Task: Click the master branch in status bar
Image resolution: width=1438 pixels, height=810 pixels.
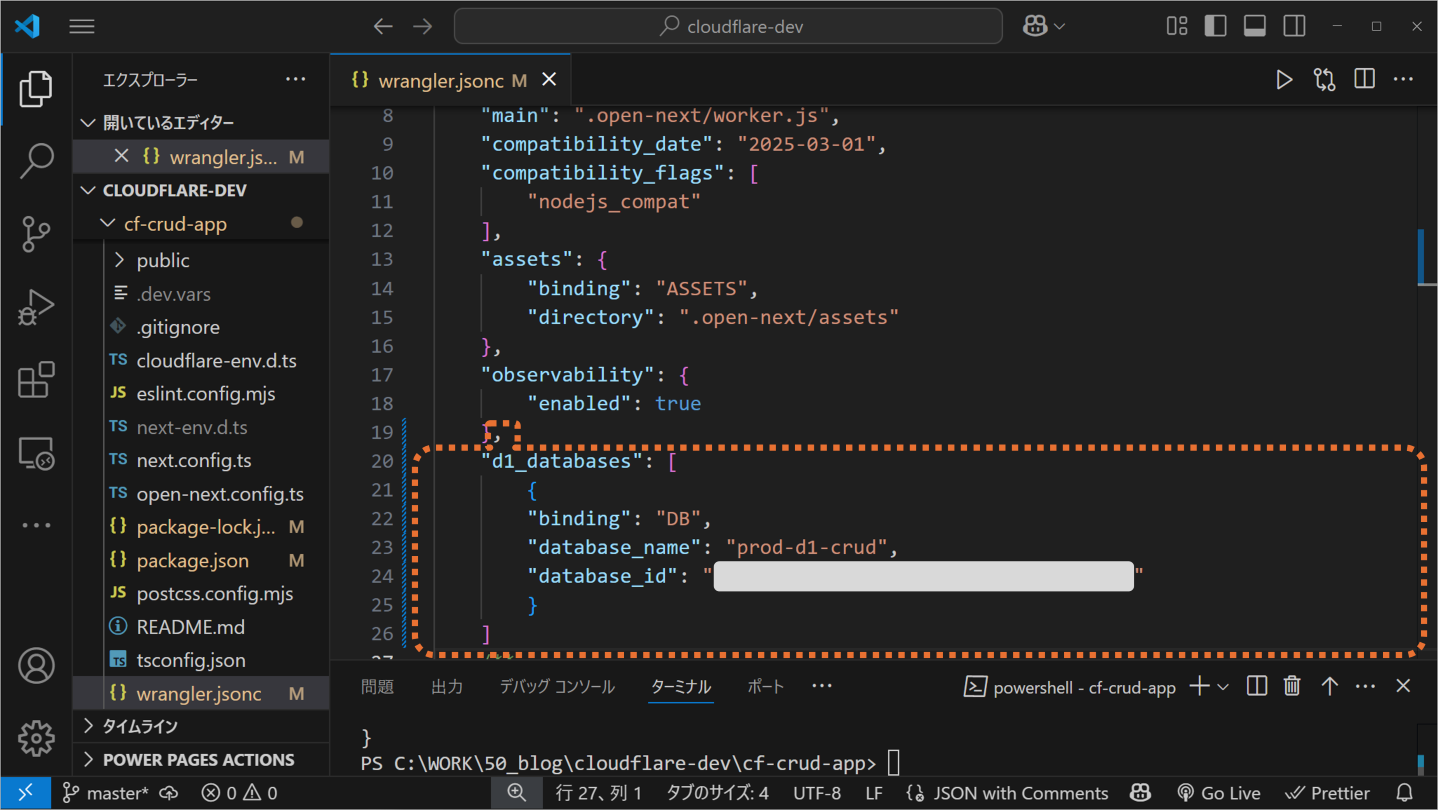Action: pos(105,793)
